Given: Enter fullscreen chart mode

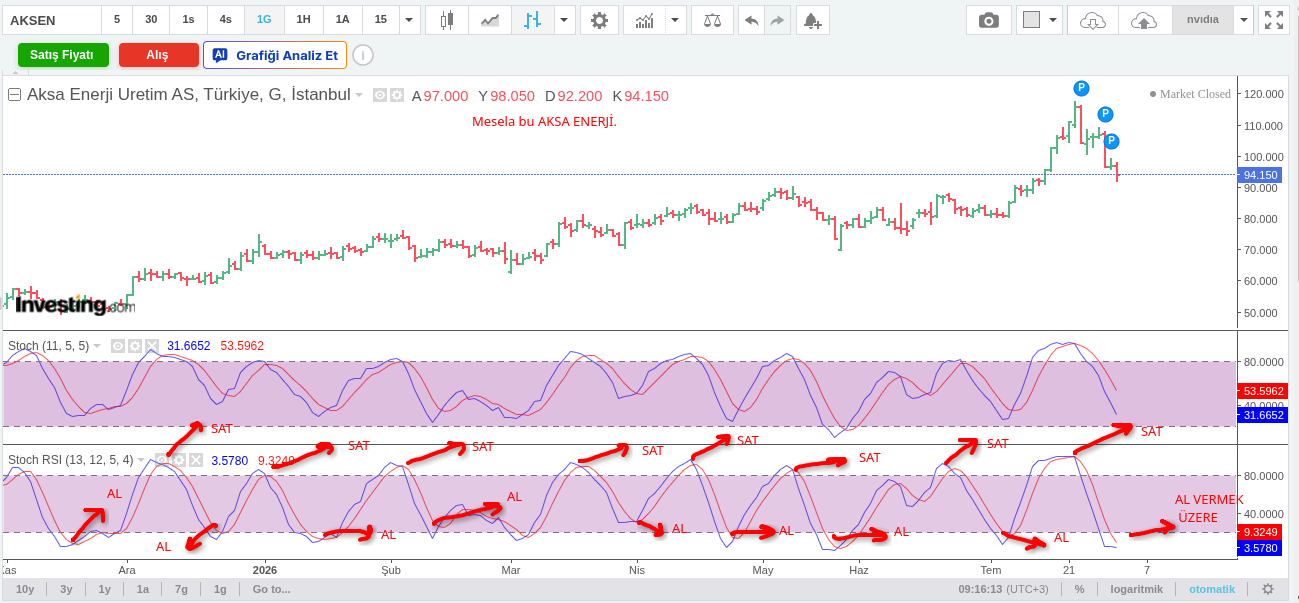Looking at the screenshot, I should [x=1273, y=20].
